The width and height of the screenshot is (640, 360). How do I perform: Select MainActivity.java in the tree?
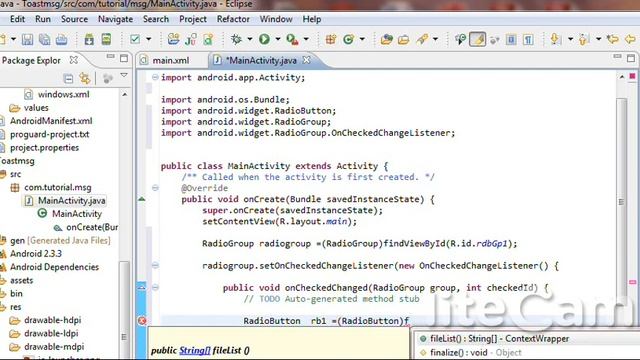pos(71,200)
